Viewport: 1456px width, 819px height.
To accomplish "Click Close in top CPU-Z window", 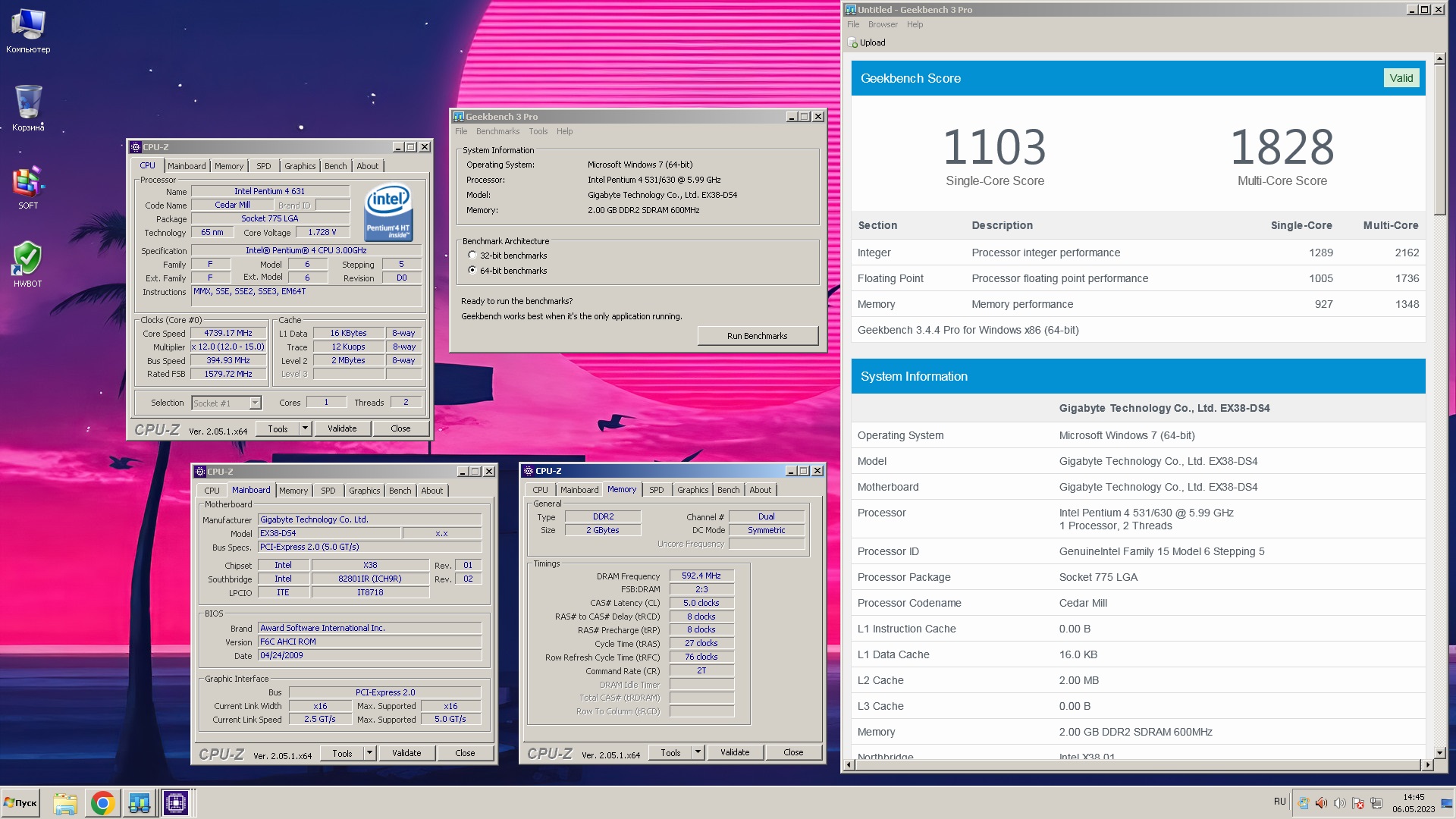I will click(x=400, y=428).
